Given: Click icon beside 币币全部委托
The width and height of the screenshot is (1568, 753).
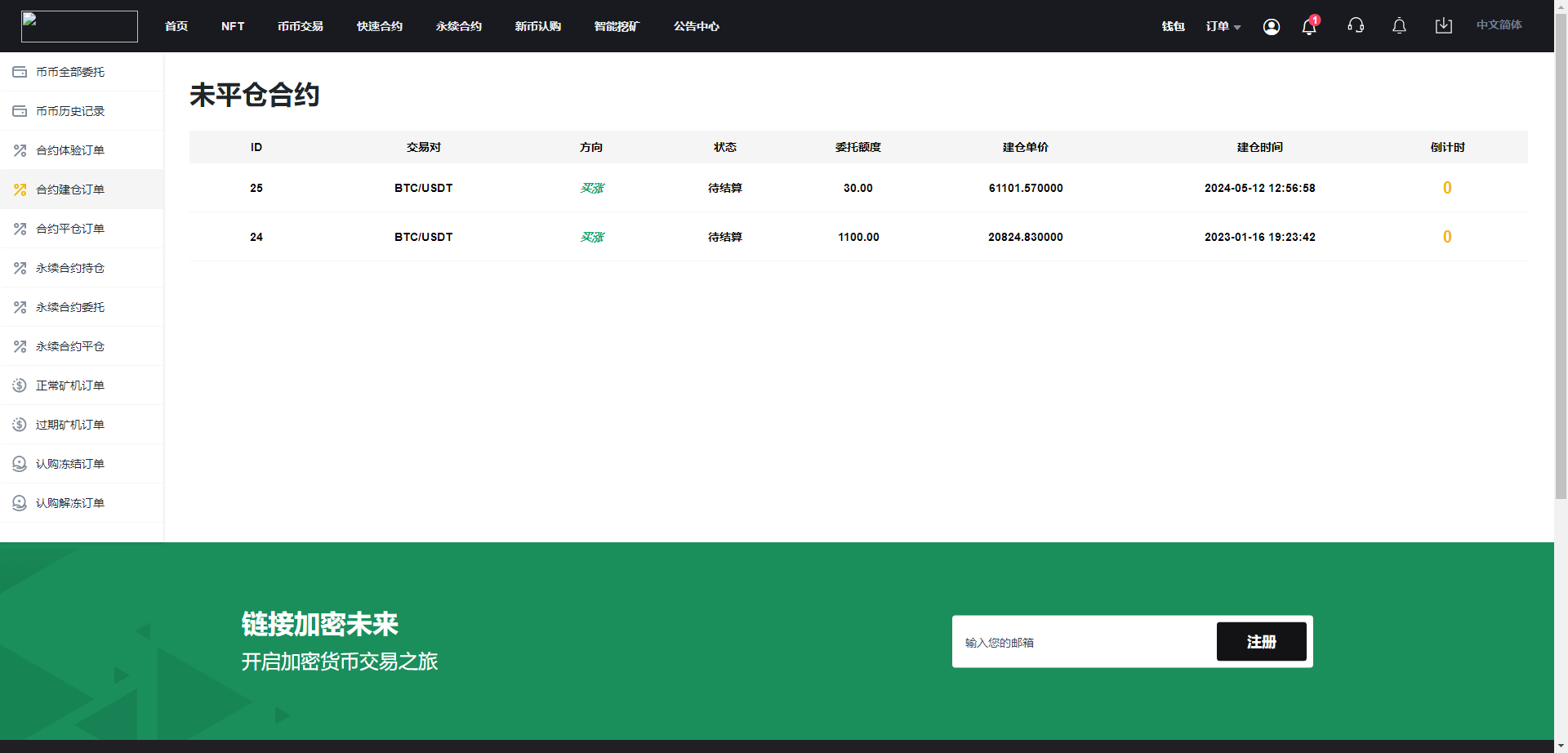Looking at the screenshot, I should (x=20, y=72).
